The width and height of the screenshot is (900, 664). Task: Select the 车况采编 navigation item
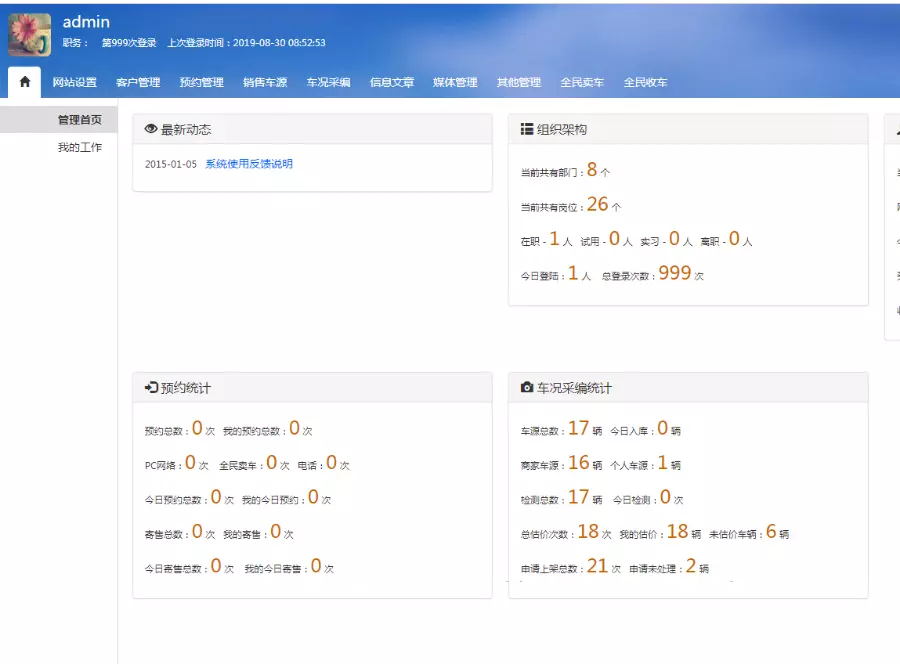pyautogui.click(x=328, y=83)
